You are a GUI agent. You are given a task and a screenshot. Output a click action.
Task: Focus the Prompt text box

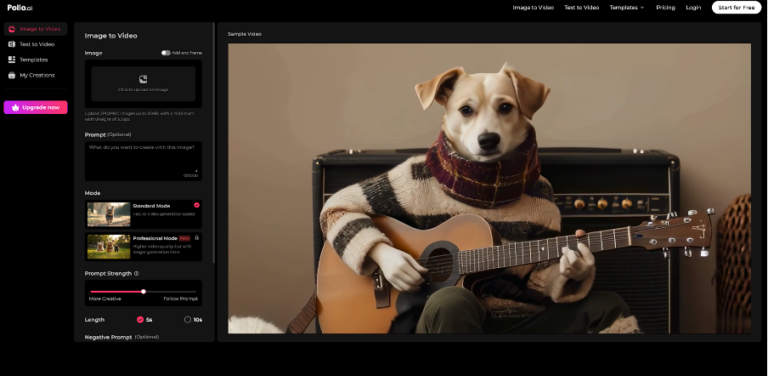(x=143, y=161)
